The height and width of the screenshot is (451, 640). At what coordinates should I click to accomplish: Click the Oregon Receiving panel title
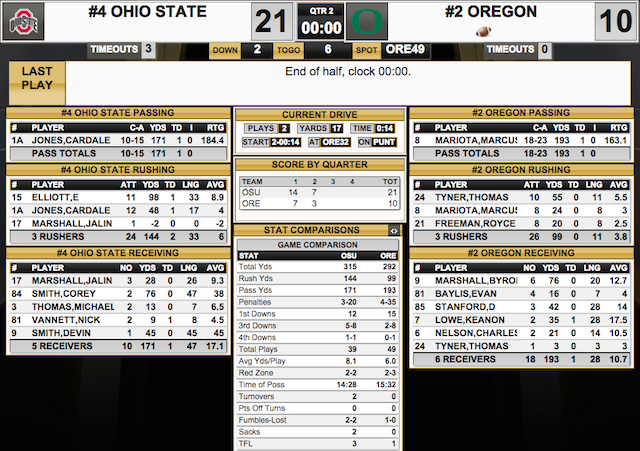coord(521,253)
